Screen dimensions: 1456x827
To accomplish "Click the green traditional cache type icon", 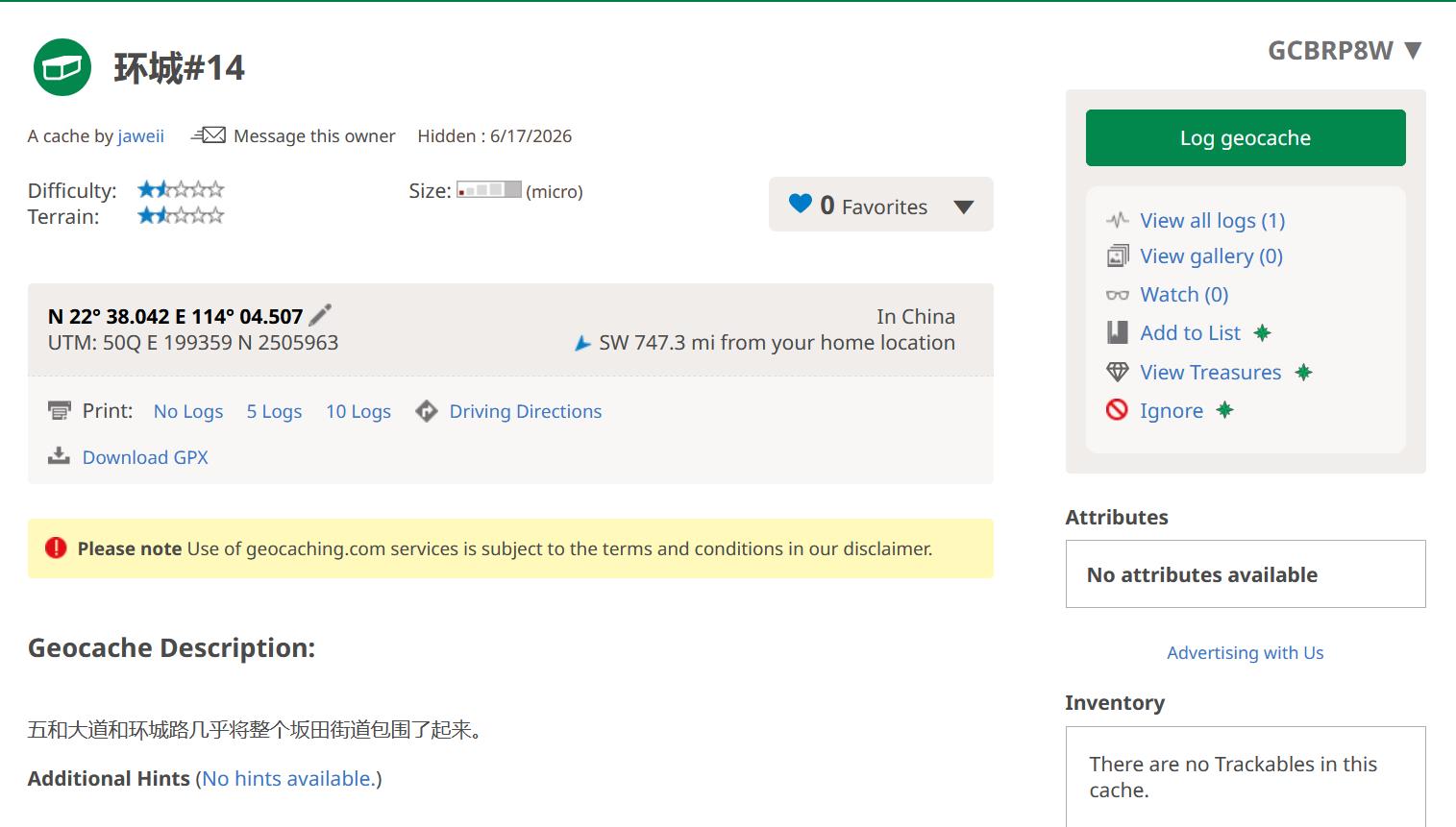I will [x=62, y=67].
